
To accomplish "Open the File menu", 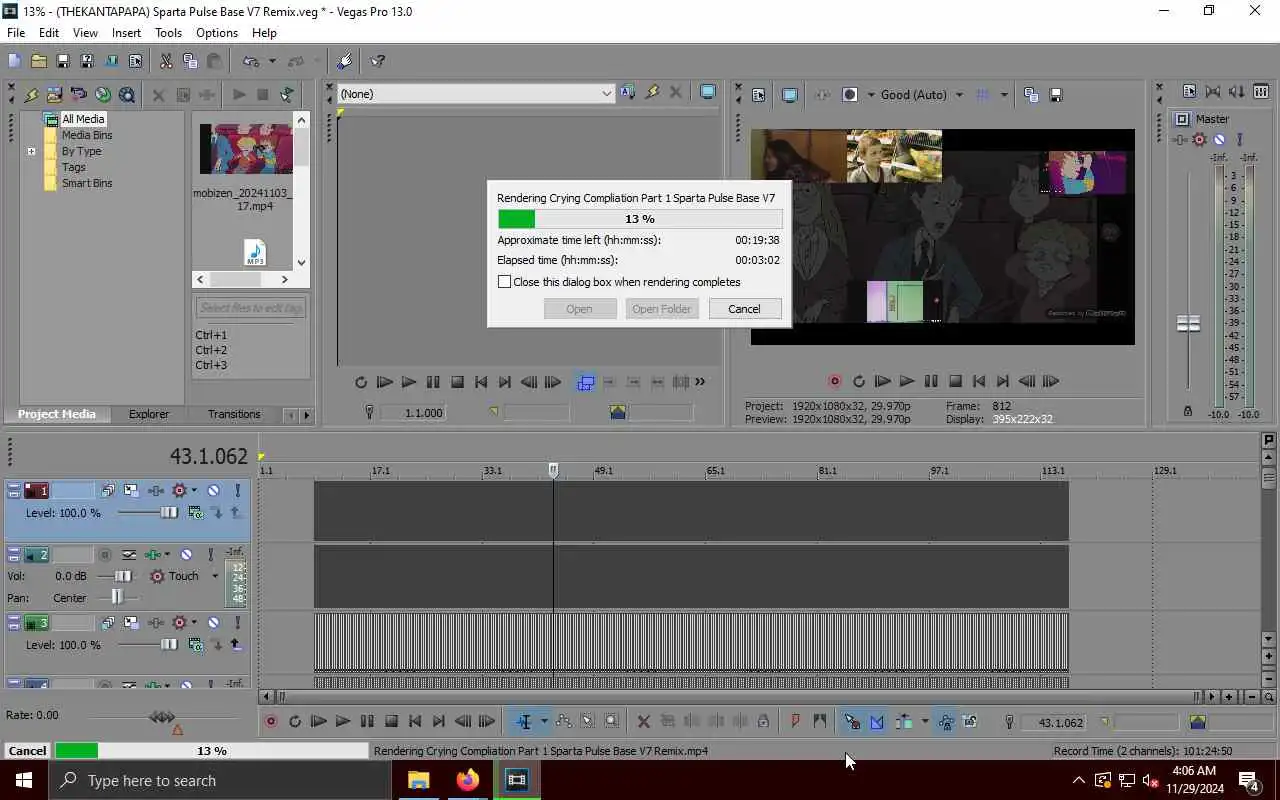I will (16, 33).
